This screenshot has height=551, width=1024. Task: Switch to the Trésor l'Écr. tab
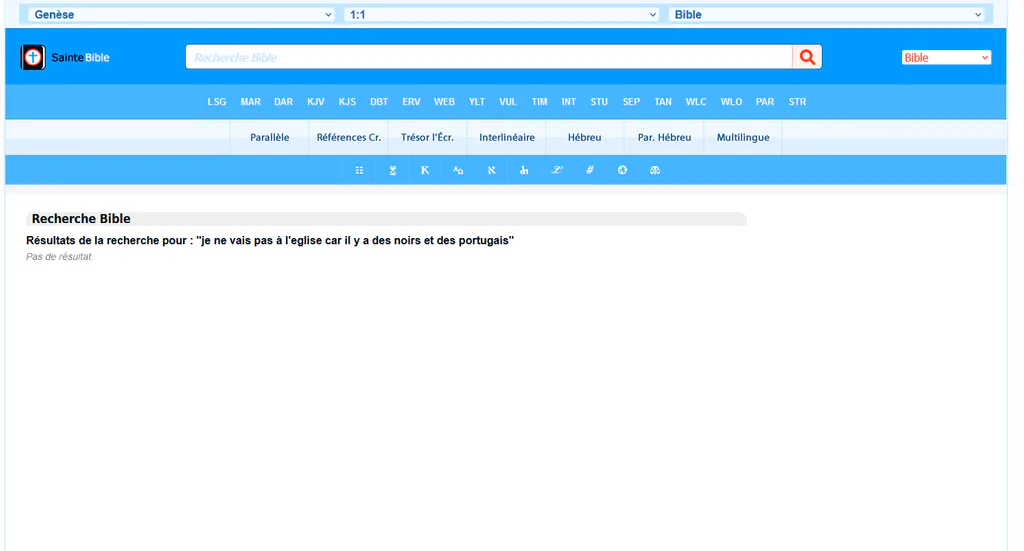pos(427,137)
